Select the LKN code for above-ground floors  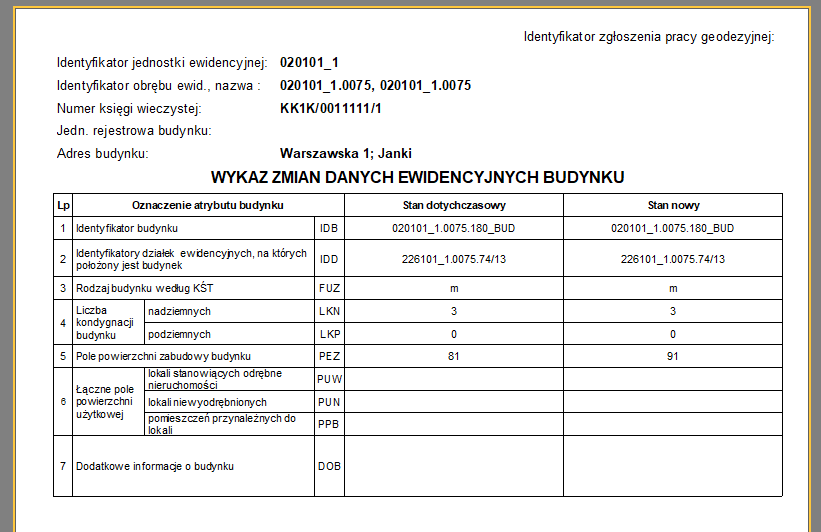pos(328,311)
